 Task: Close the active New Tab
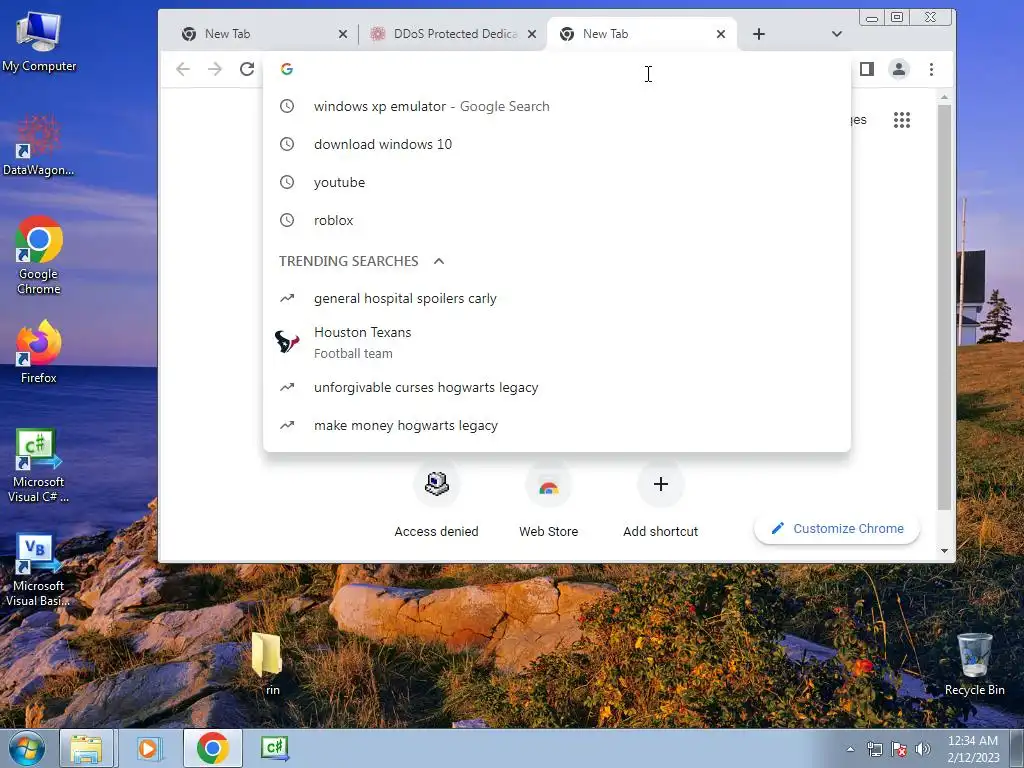(721, 34)
